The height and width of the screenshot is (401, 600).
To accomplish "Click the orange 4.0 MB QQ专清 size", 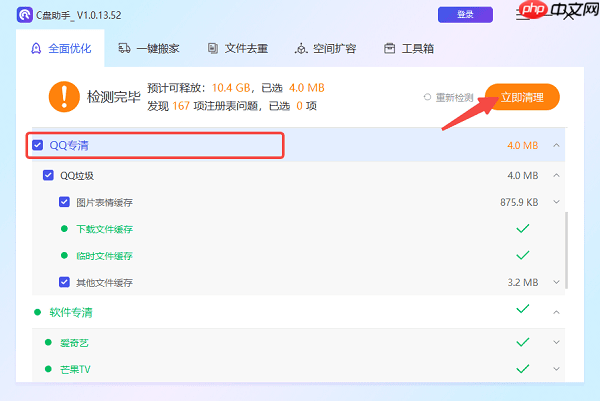I will click(523, 145).
